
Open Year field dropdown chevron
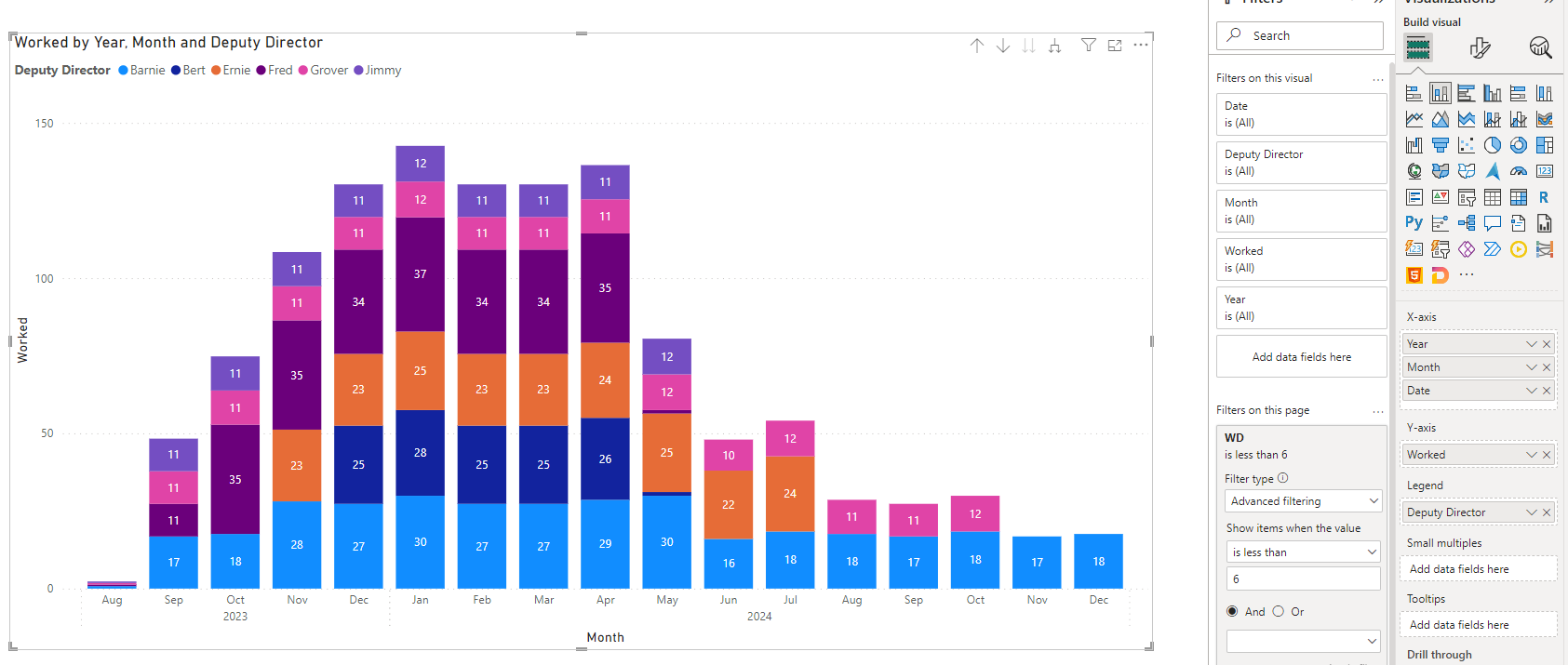tap(1531, 344)
